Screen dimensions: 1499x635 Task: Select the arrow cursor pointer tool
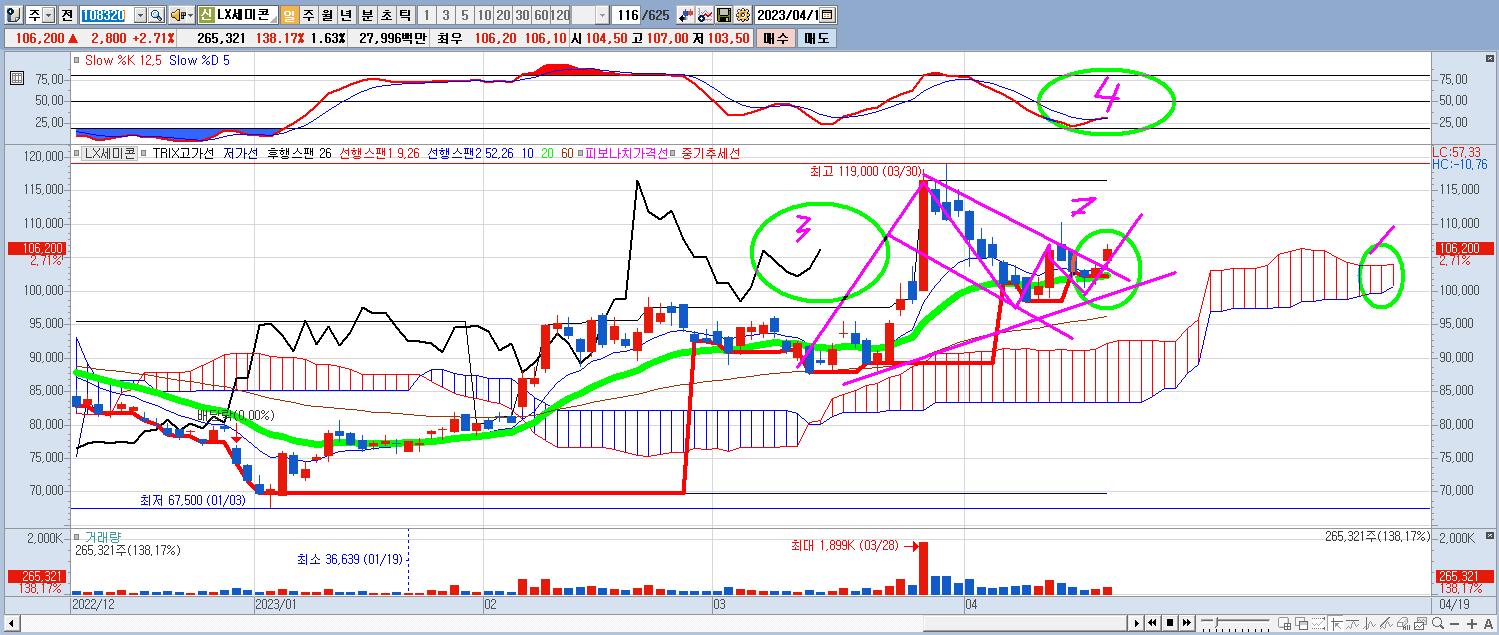[x=1336, y=623]
